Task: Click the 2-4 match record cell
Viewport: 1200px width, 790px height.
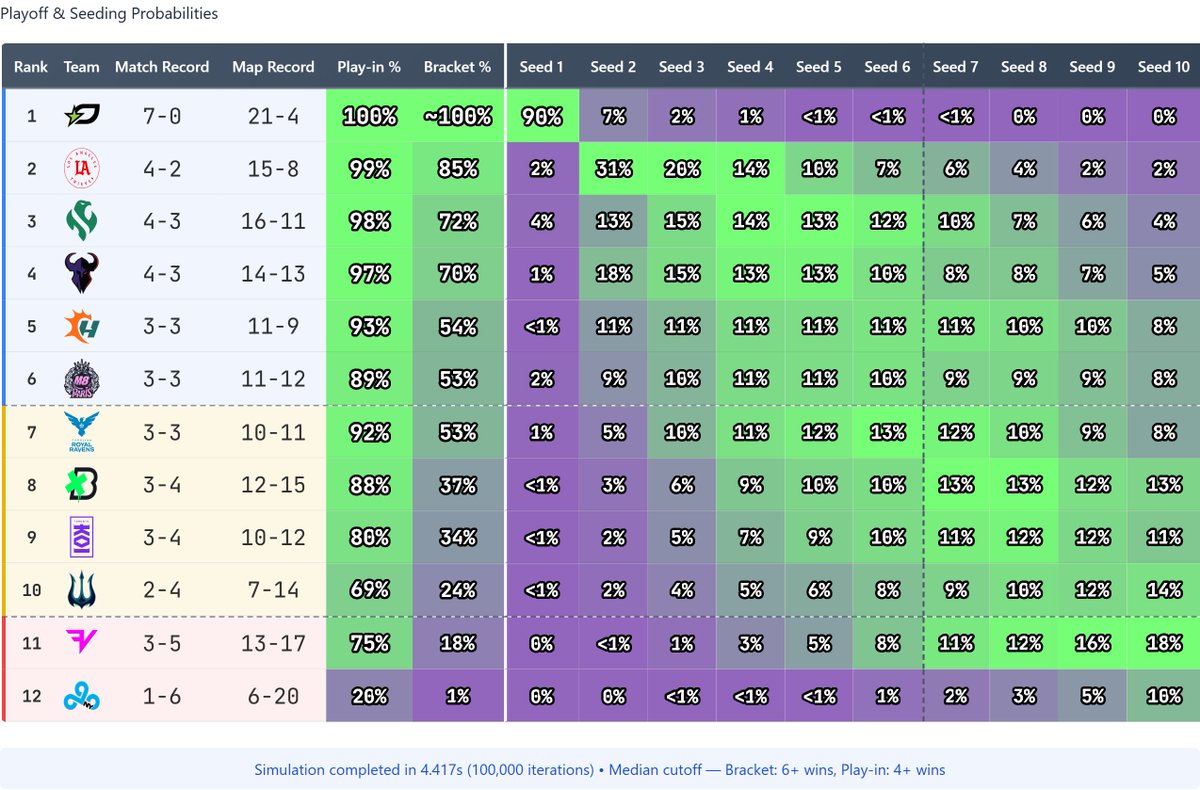Action: tap(162, 590)
